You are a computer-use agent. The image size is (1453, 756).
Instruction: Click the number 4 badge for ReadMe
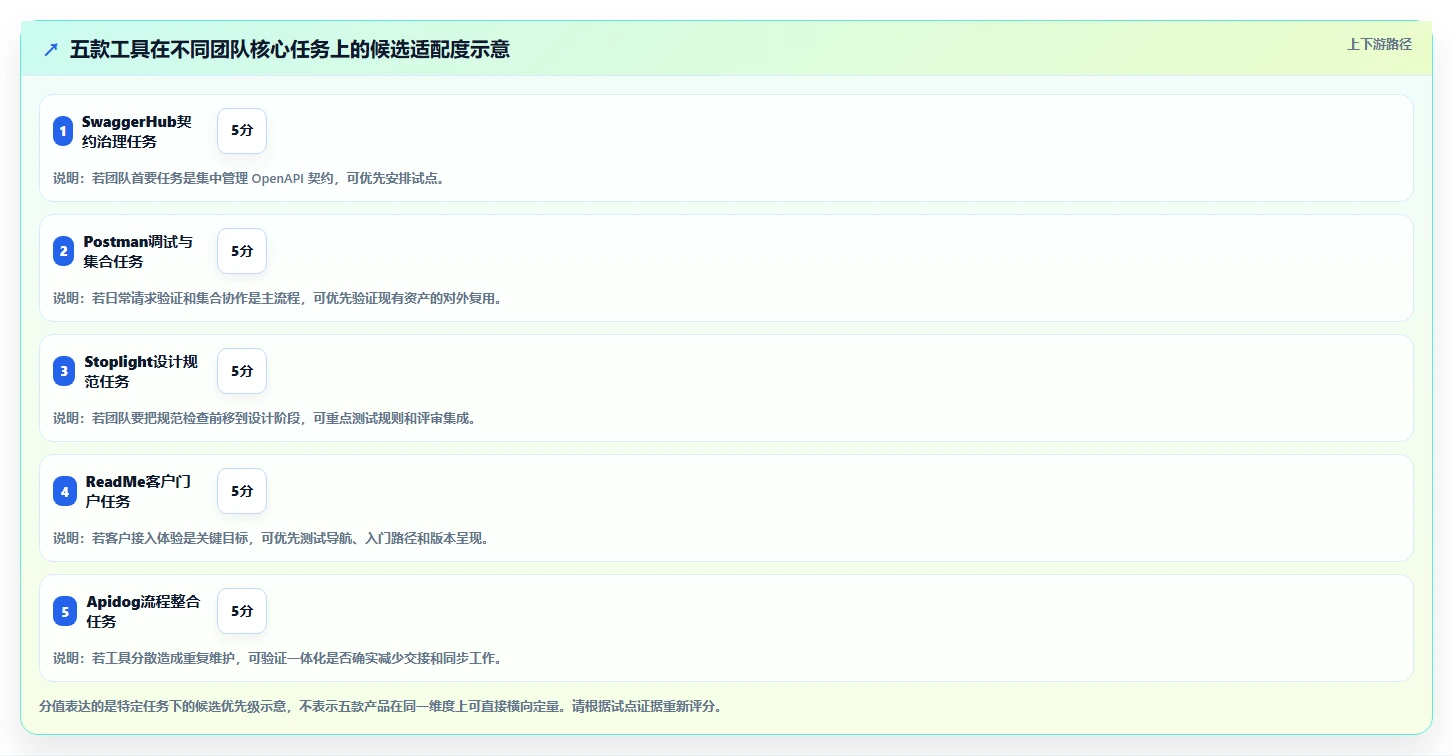click(64, 491)
